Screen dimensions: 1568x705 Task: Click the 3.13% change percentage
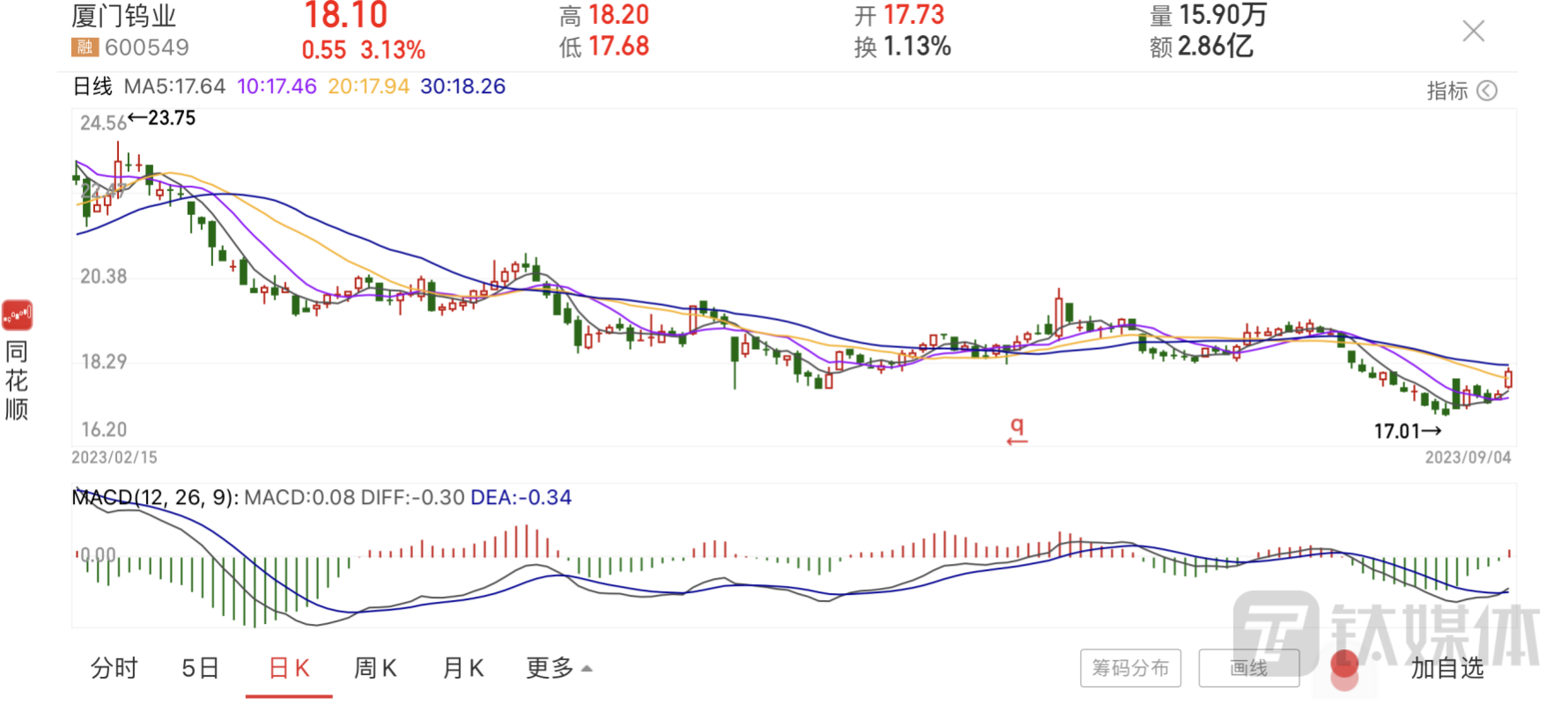pyautogui.click(x=393, y=50)
